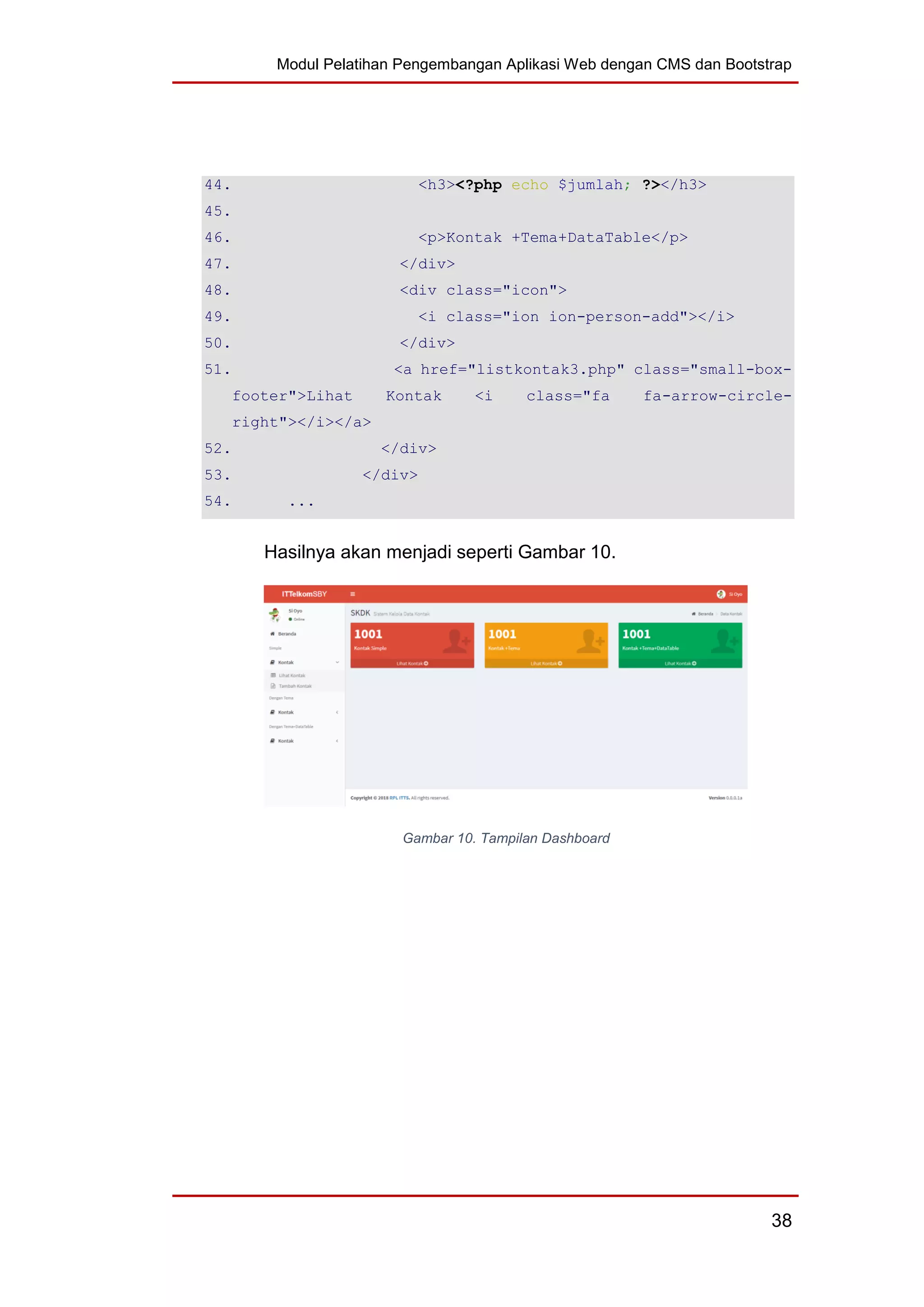Click the book icon of Simple Kontak
Screen dimensions: 924x1307
273,662
